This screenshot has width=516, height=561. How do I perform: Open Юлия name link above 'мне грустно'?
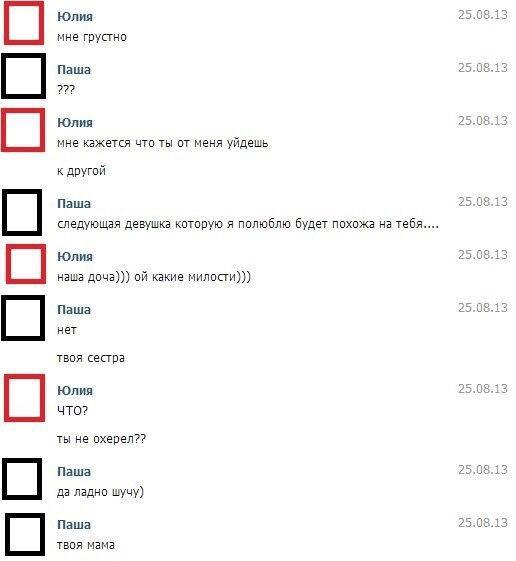(x=75, y=16)
